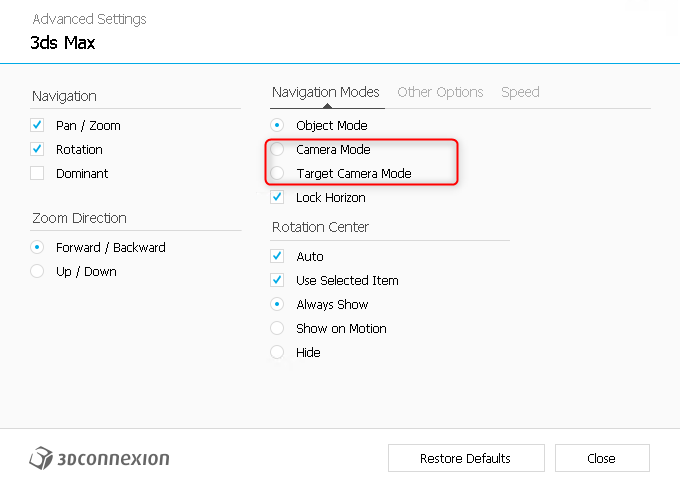Toggle the Pan / Zoom checkbox
The width and height of the screenshot is (680, 487).
point(37,125)
